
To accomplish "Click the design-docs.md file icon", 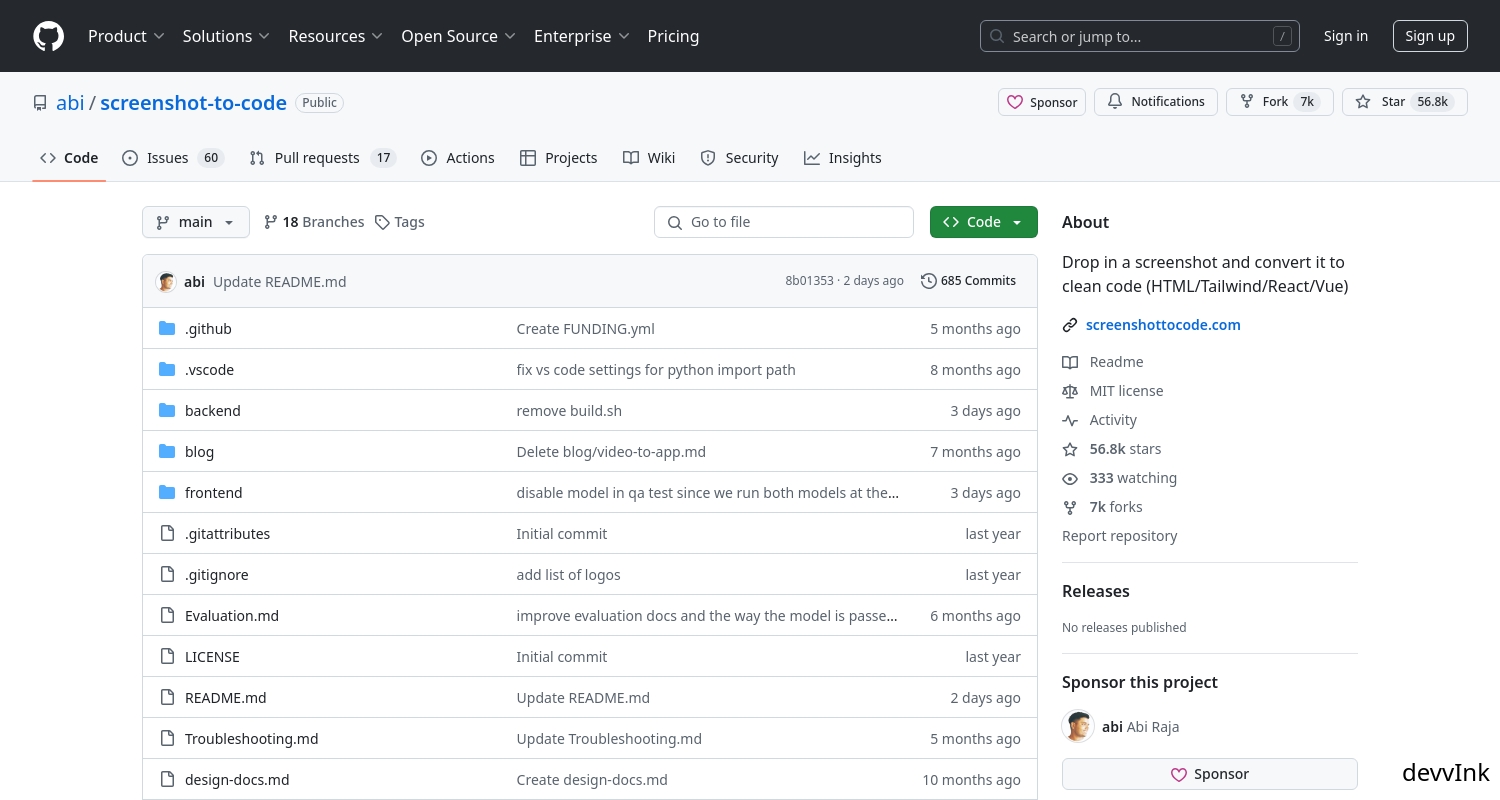I will click(167, 780).
